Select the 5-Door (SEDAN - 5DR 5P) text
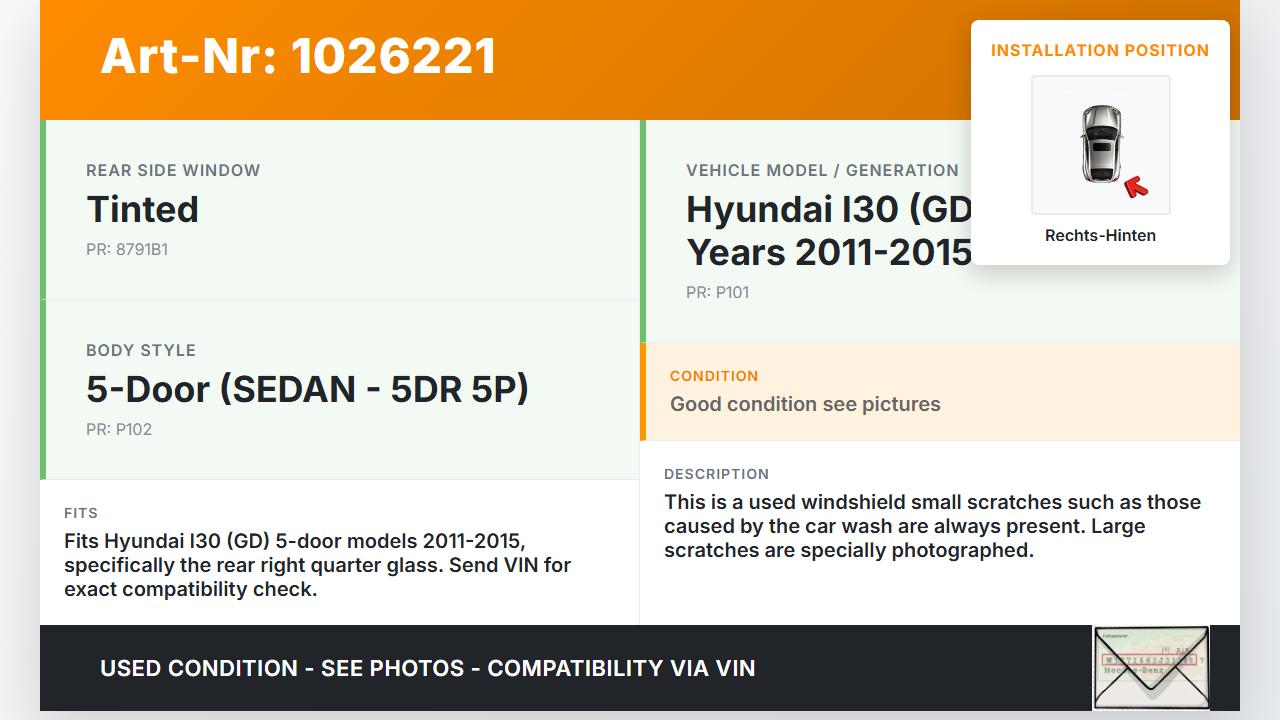 click(x=307, y=389)
